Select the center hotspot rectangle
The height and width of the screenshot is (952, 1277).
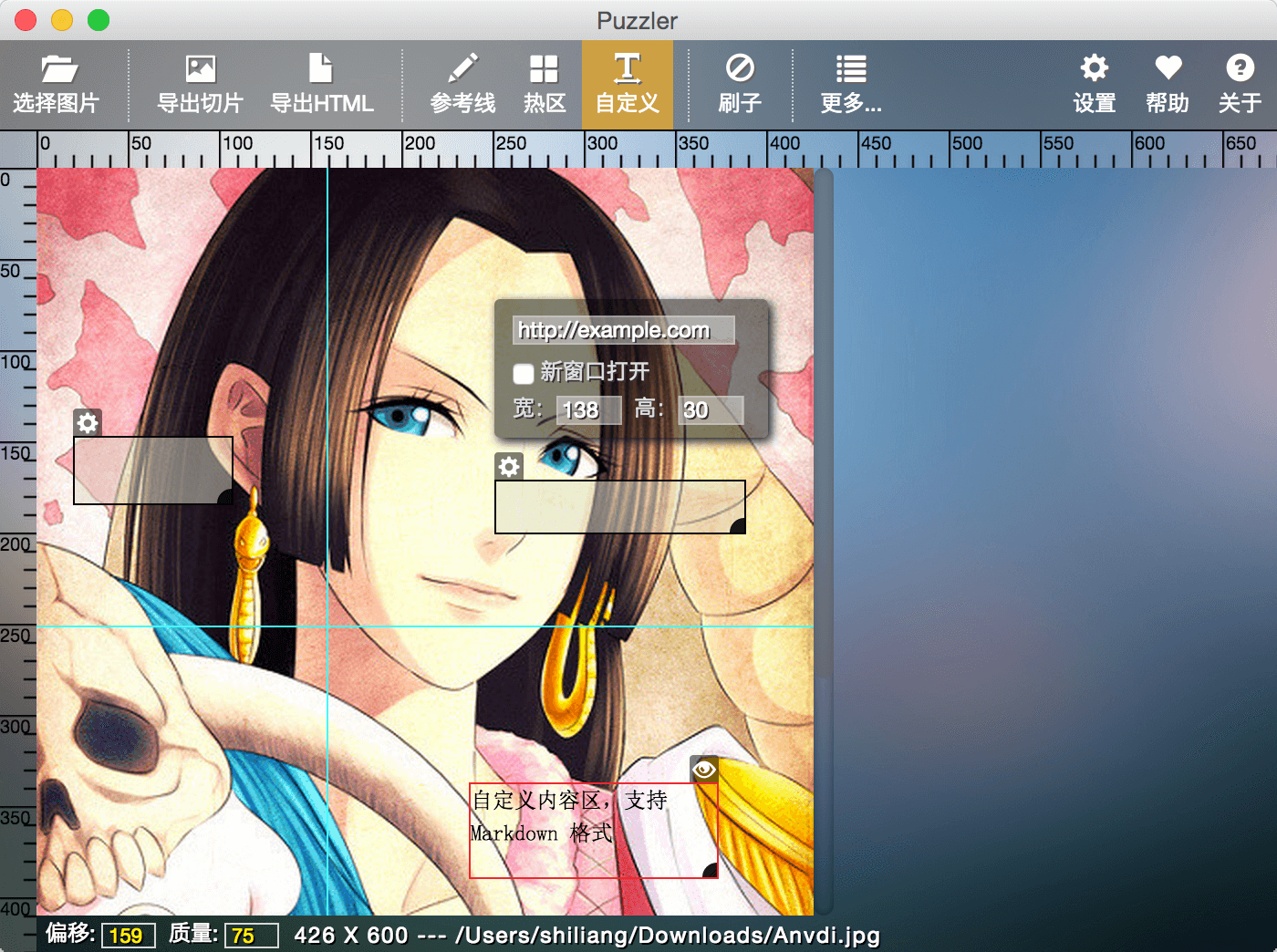point(620,507)
